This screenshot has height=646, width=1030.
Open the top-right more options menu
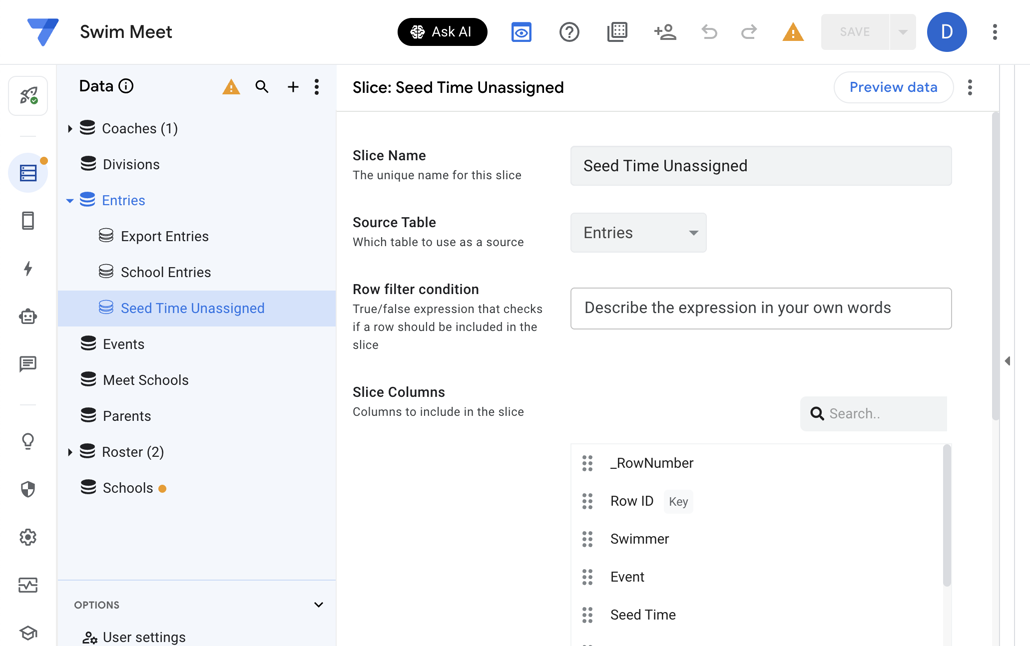[x=995, y=32]
